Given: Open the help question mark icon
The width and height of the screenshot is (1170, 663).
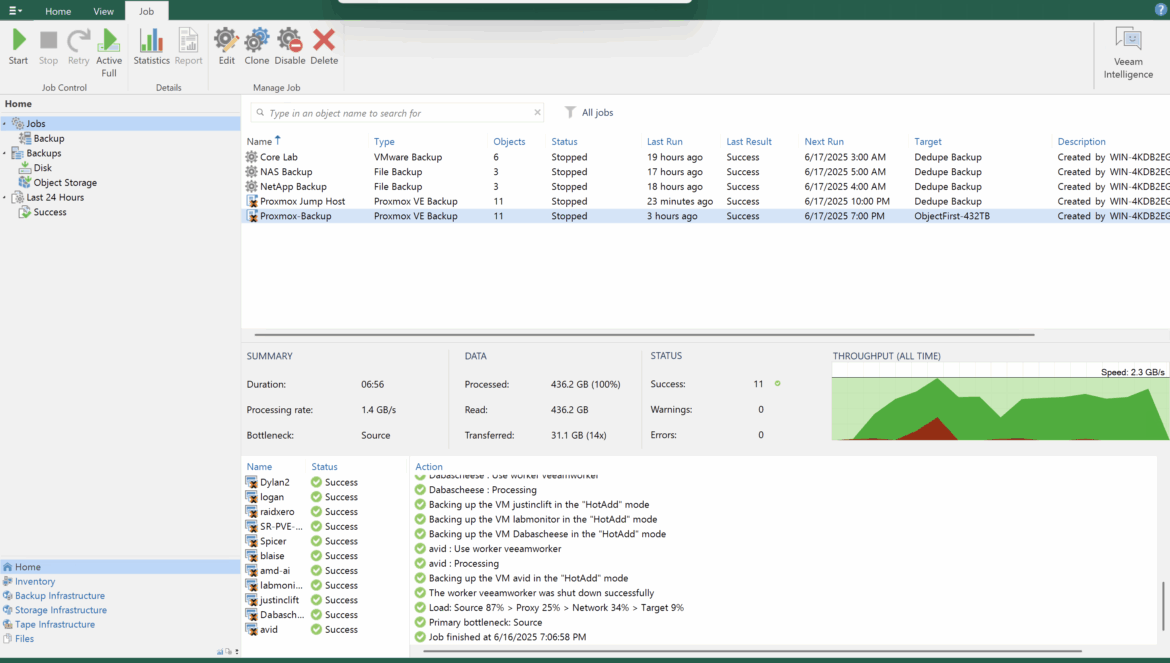Looking at the screenshot, I should coord(1160,10).
